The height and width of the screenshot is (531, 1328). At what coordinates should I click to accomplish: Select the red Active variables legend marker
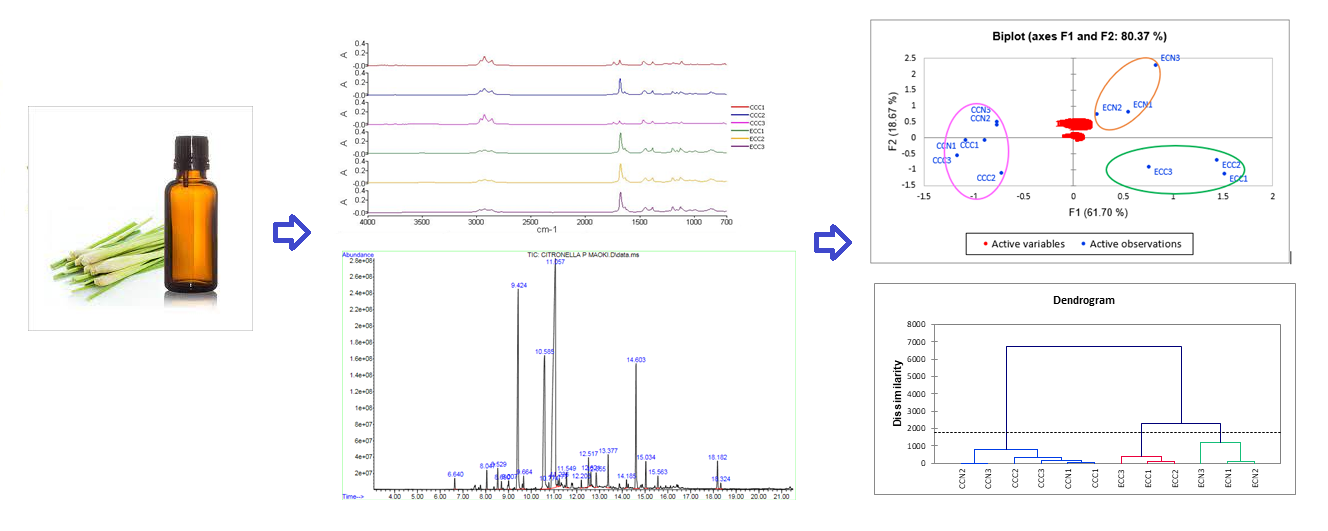coord(983,244)
